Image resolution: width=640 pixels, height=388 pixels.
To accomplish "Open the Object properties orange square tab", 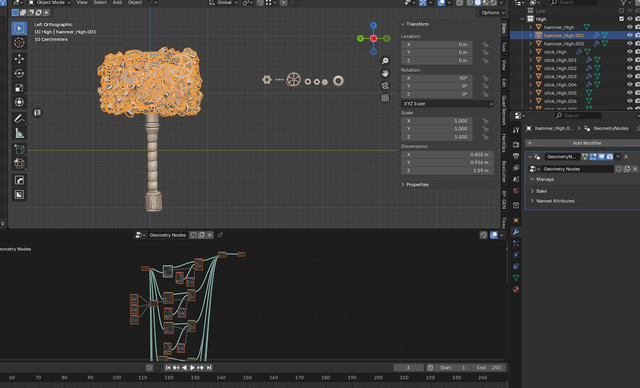I will coord(516,220).
